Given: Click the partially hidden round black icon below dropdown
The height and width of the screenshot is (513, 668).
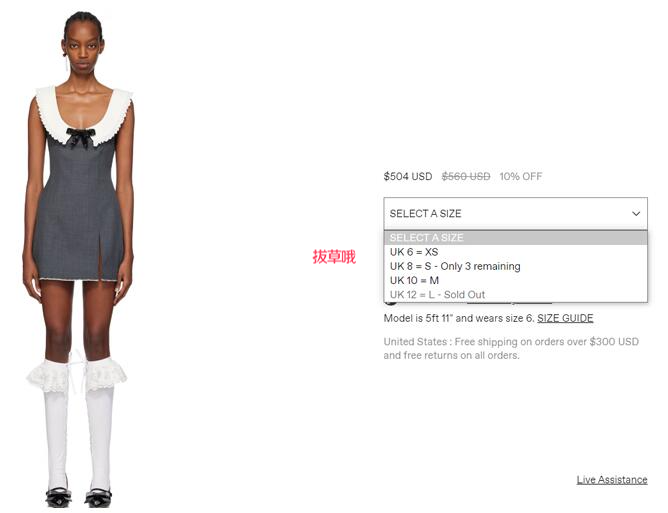Looking at the screenshot, I should (x=390, y=303).
